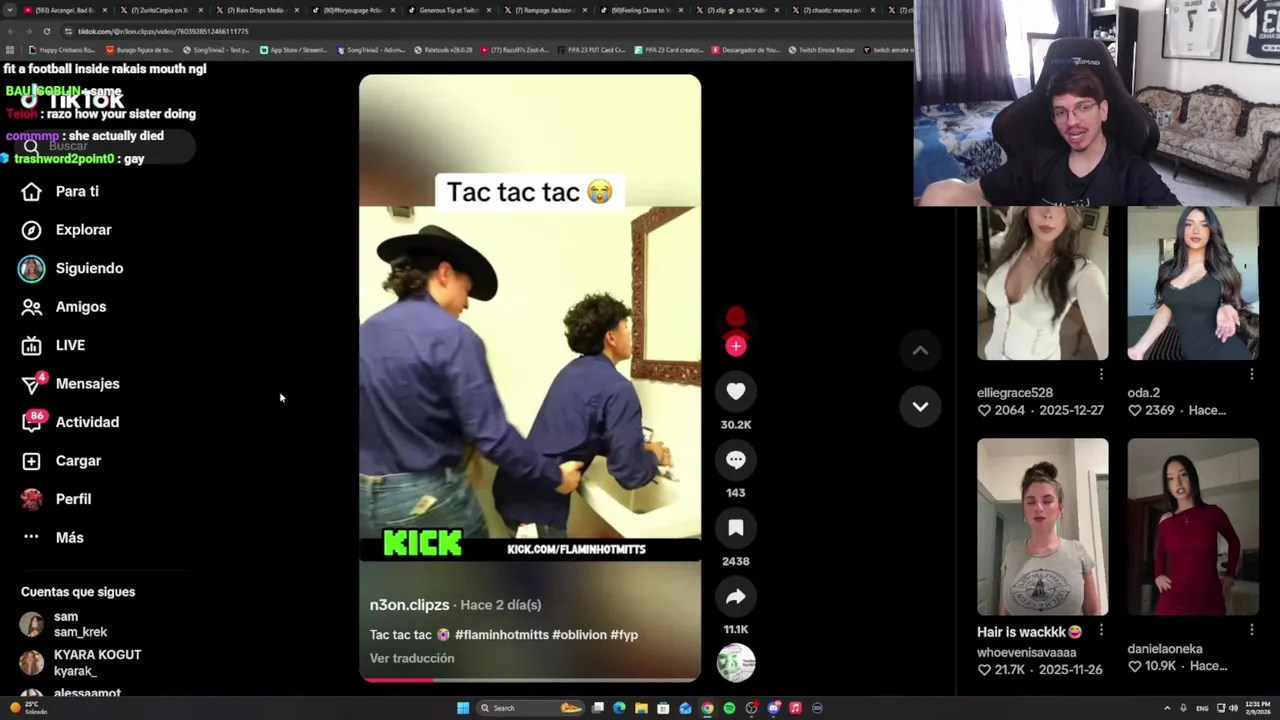Viewport: 1280px width, 720px height.
Task: Open the Explorar compass icon
Action: 32,230
